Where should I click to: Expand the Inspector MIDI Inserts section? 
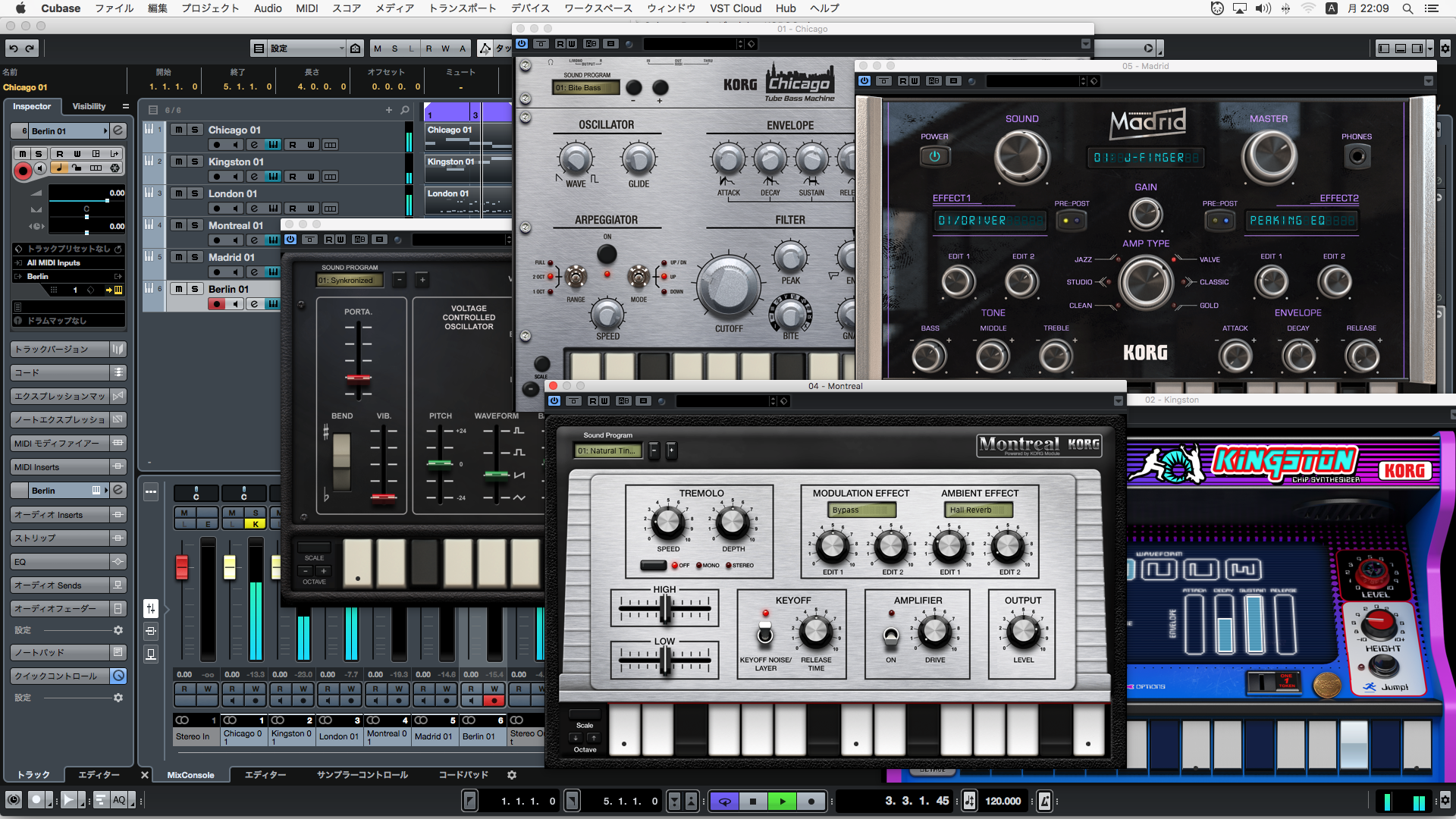coord(68,467)
